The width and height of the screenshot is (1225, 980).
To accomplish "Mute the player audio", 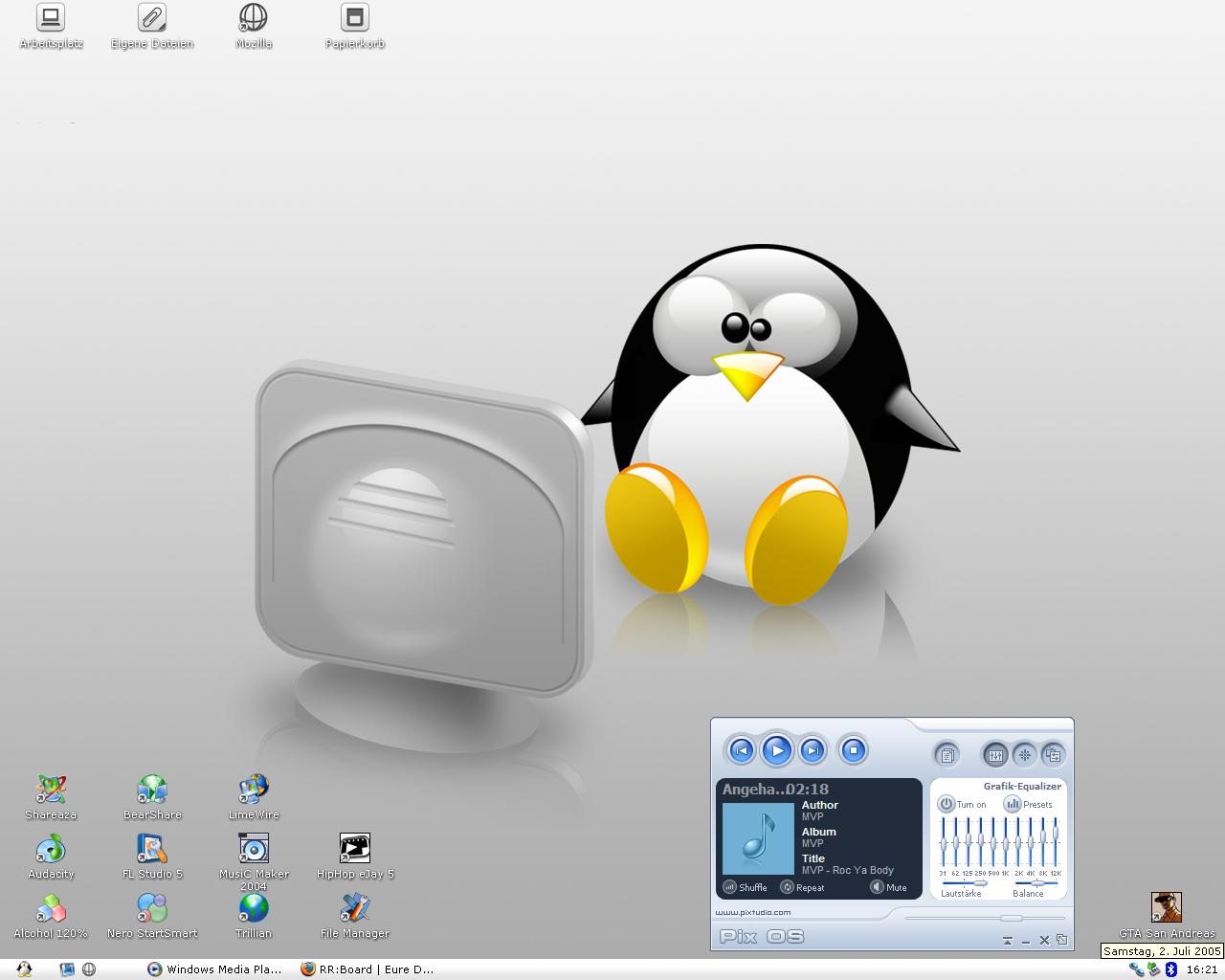I will tap(889, 887).
